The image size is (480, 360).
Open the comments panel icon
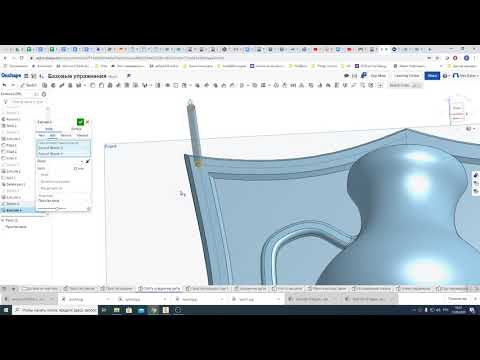tap(346, 76)
